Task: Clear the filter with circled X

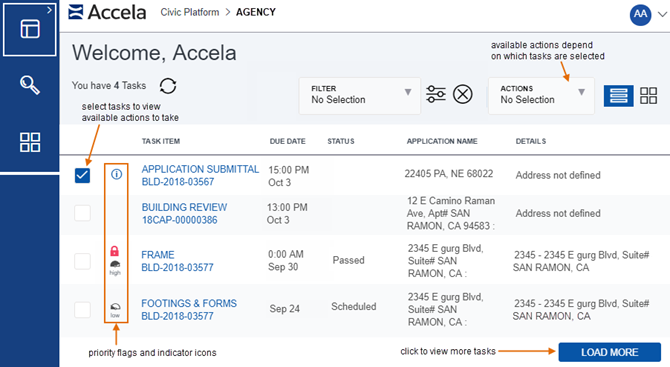Action: pyautogui.click(x=463, y=94)
